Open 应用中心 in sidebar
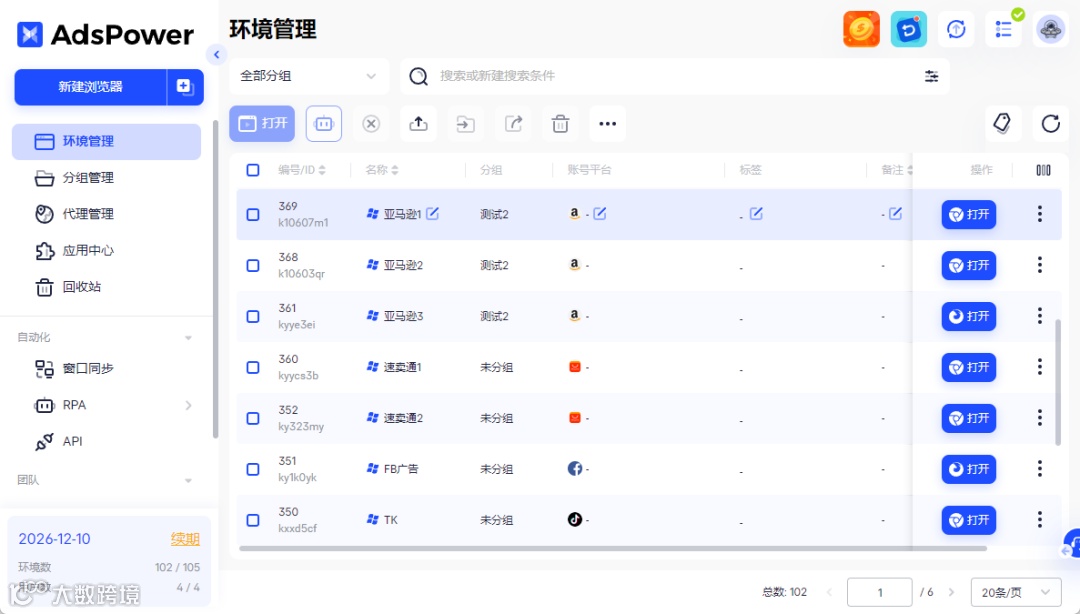This screenshot has height=614, width=1080. 106,251
